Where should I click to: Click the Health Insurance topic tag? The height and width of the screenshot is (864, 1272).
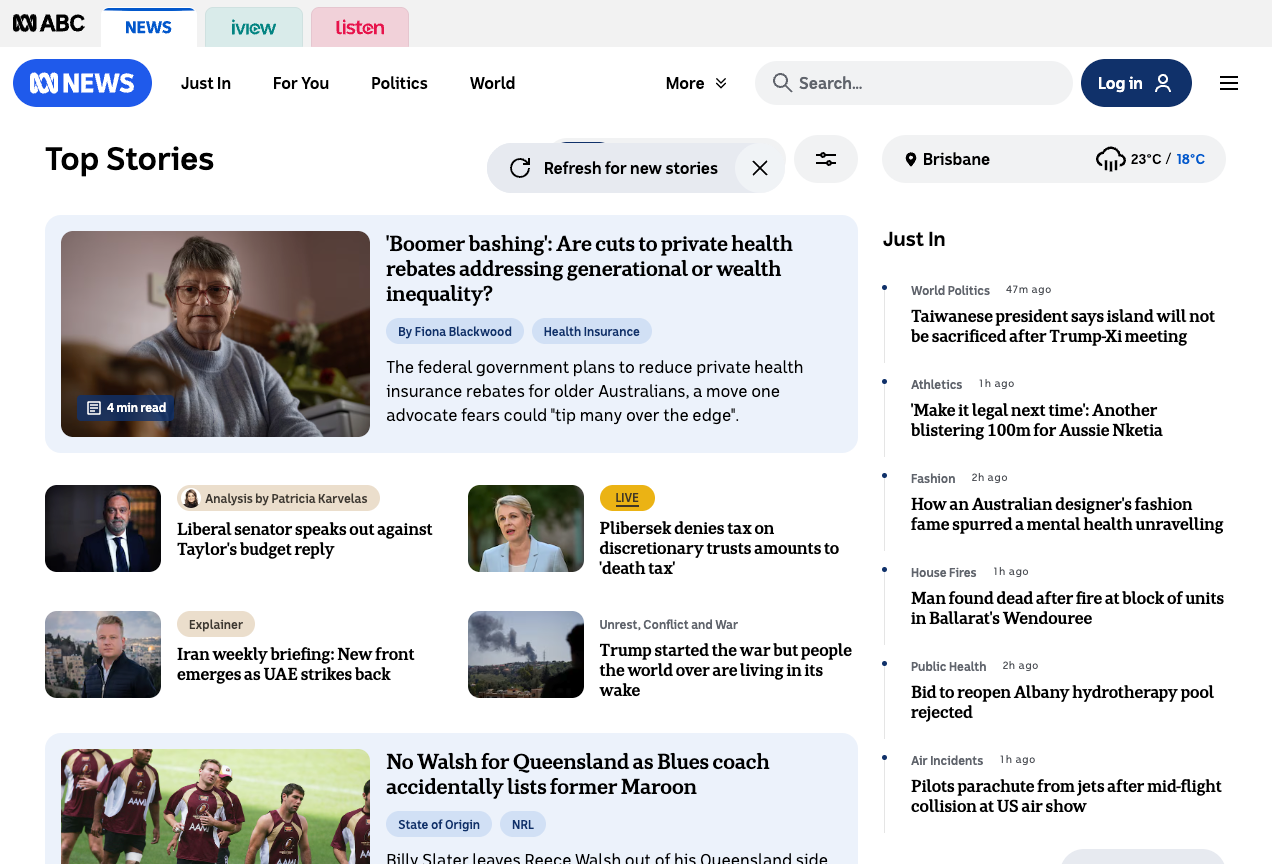pyautogui.click(x=592, y=331)
